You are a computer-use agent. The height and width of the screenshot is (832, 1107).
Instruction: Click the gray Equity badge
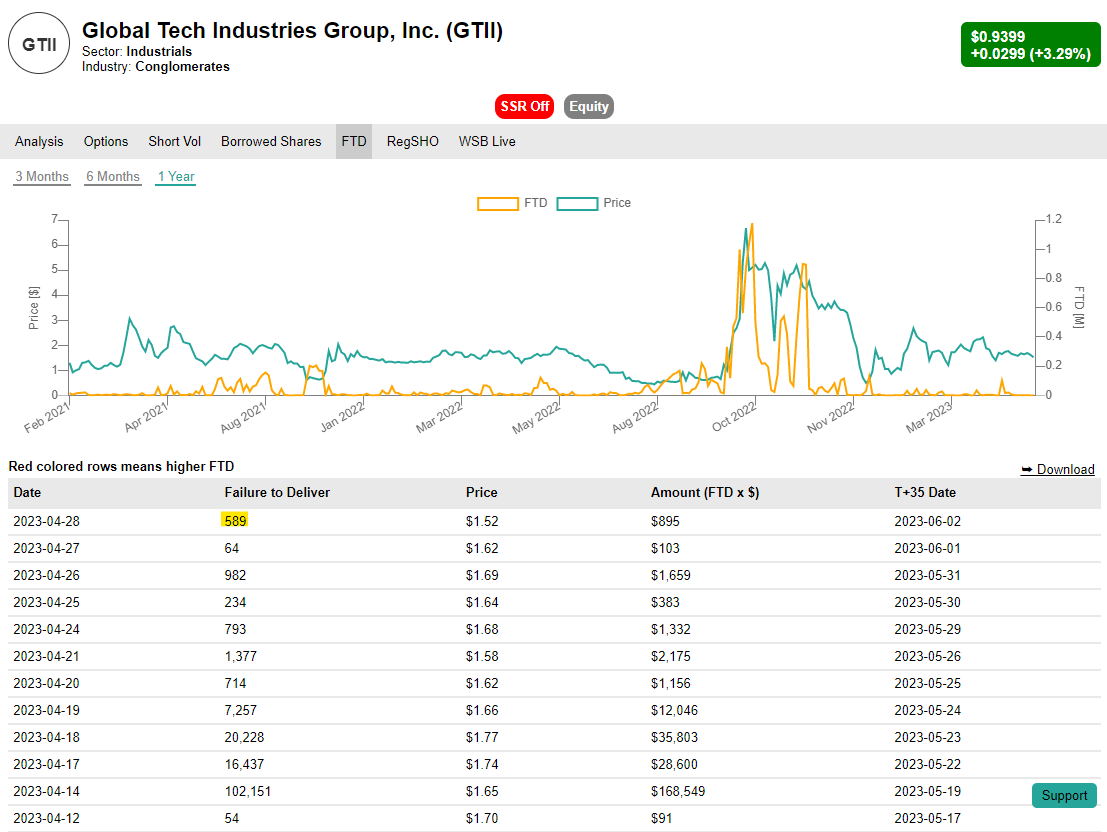[588, 106]
